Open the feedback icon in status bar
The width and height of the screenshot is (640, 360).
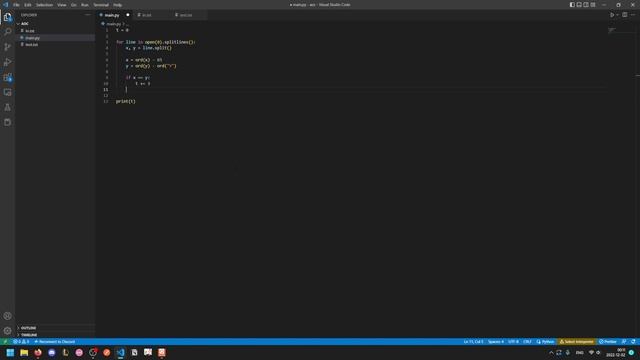[624, 342]
